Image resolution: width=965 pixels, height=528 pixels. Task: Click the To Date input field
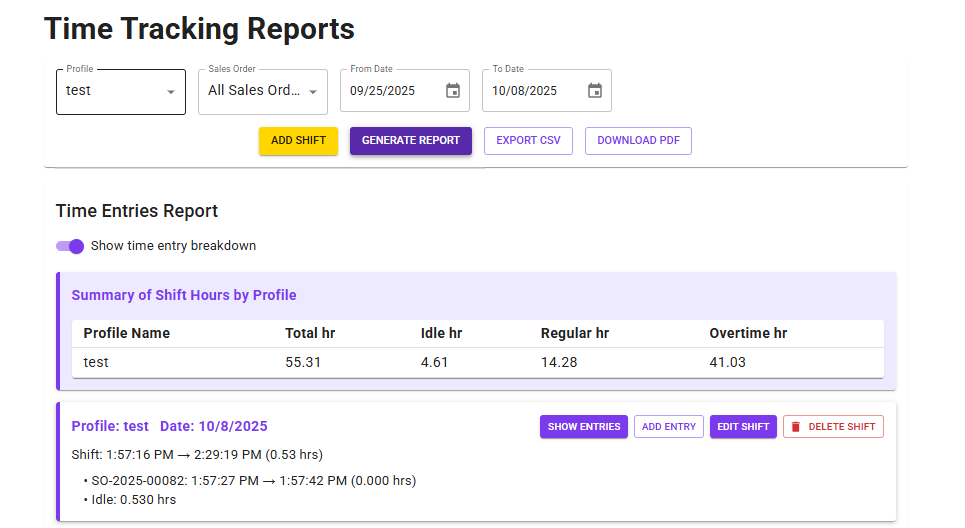tap(532, 91)
